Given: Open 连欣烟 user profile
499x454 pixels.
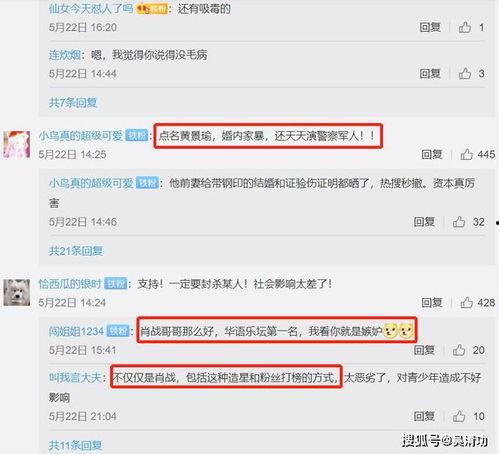Looking at the screenshot, I should pyautogui.click(x=65, y=55).
